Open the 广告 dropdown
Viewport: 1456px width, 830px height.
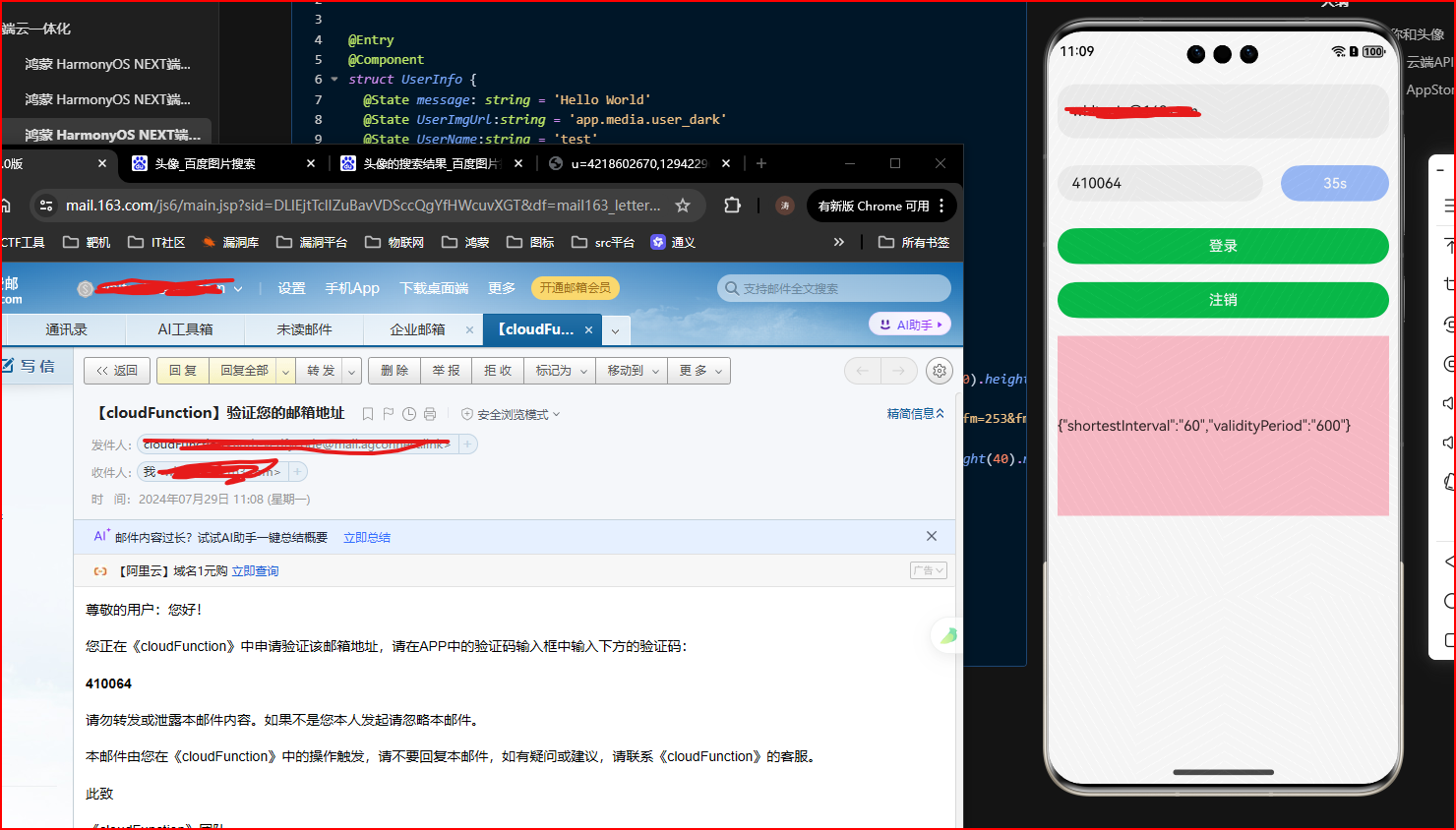coord(929,570)
